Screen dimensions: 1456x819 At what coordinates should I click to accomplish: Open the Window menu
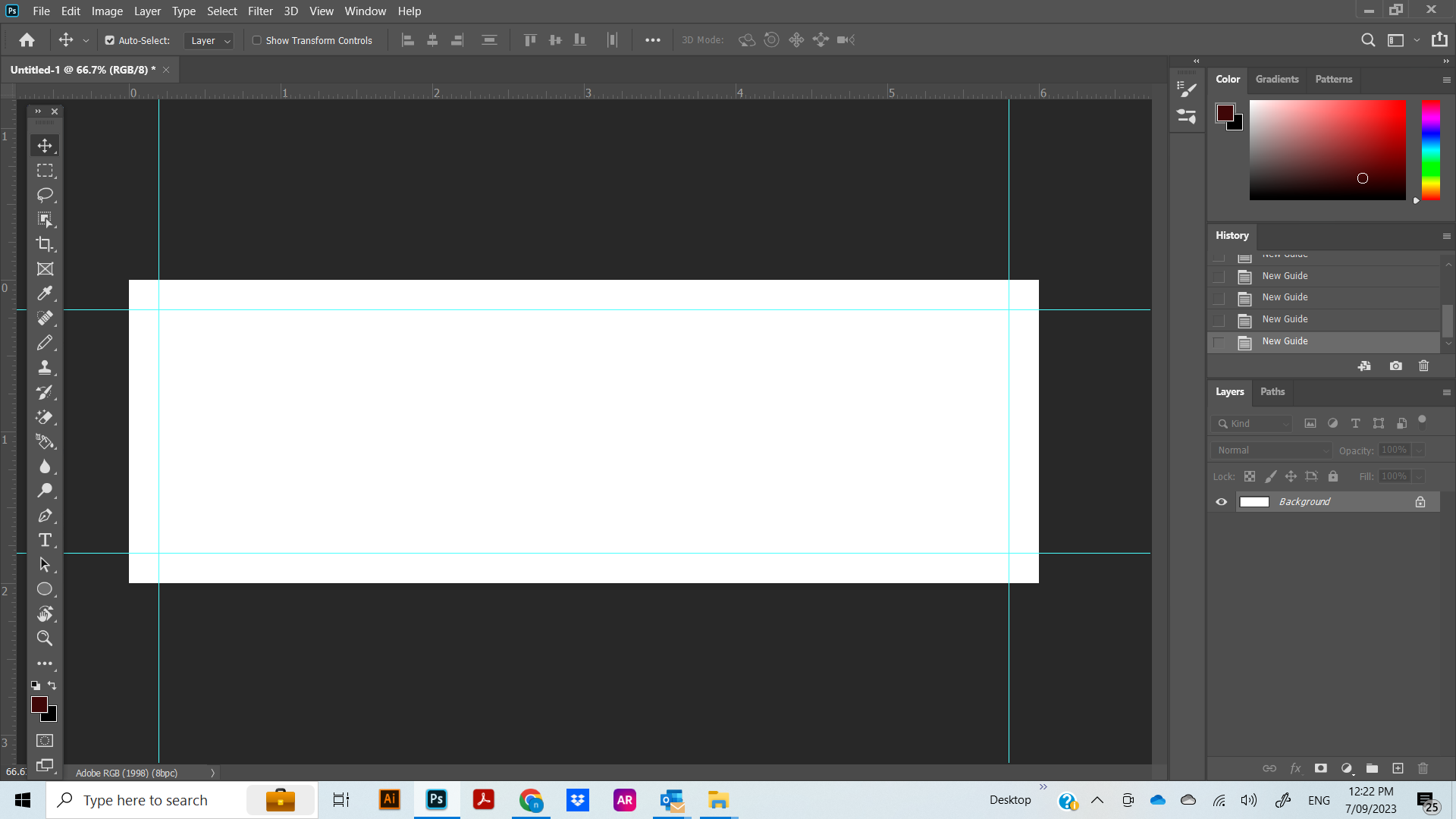pyautogui.click(x=366, y=11)
